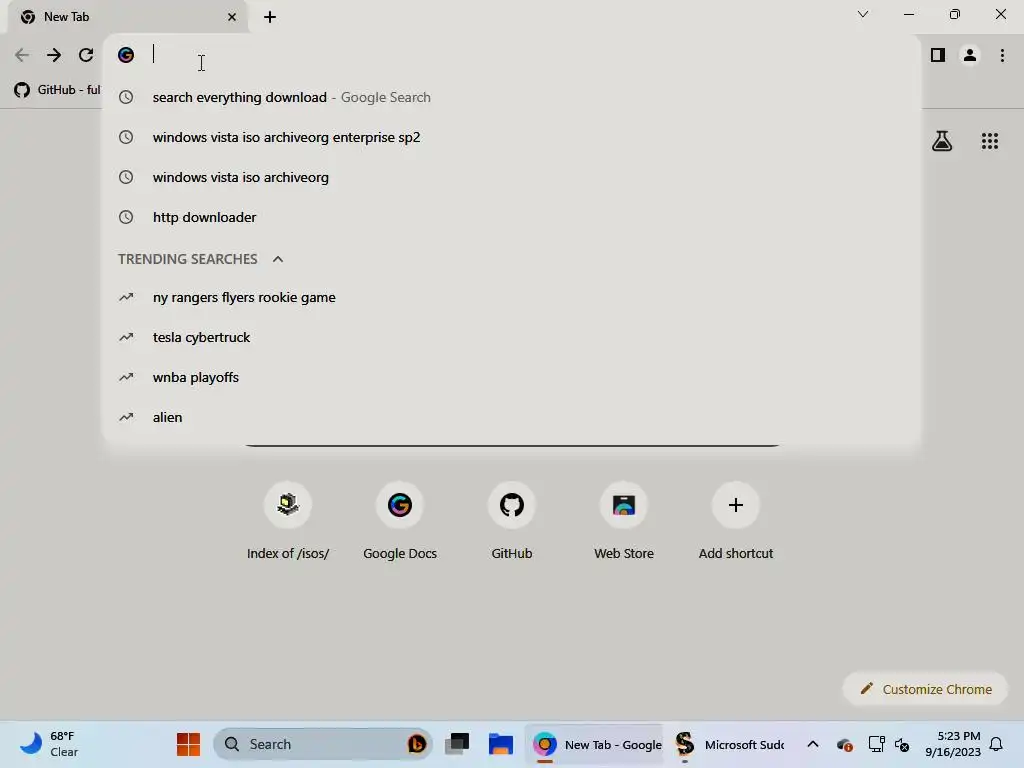Open the Google apps grid
The height and width of the screenshot is (768, 1024).
click(990, 141)
